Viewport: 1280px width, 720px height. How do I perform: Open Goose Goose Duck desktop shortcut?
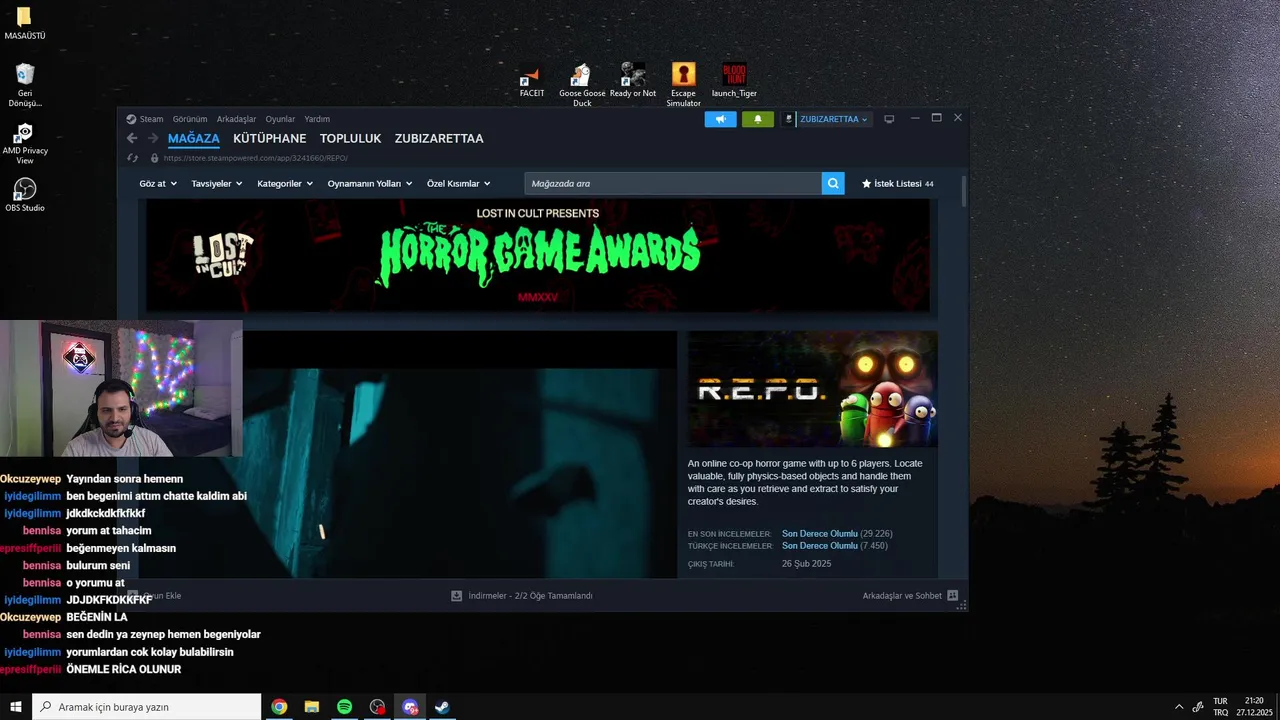(x=582, y=85)
